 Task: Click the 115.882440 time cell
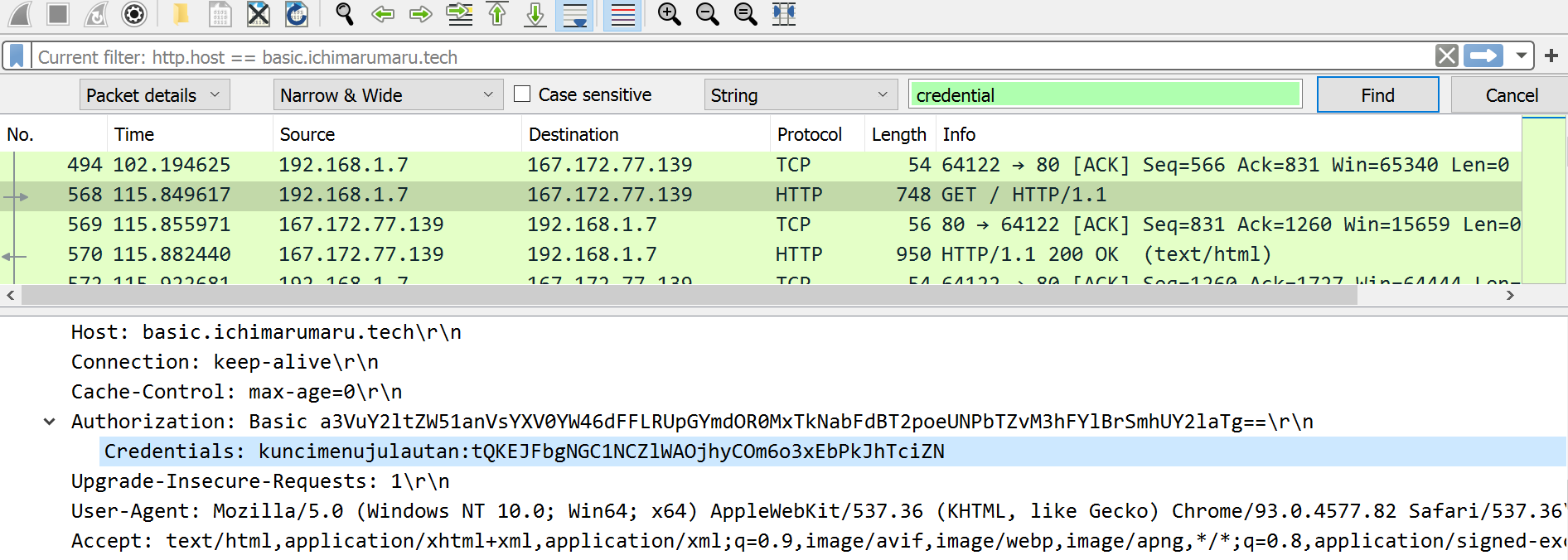click(x=172, y=254)
